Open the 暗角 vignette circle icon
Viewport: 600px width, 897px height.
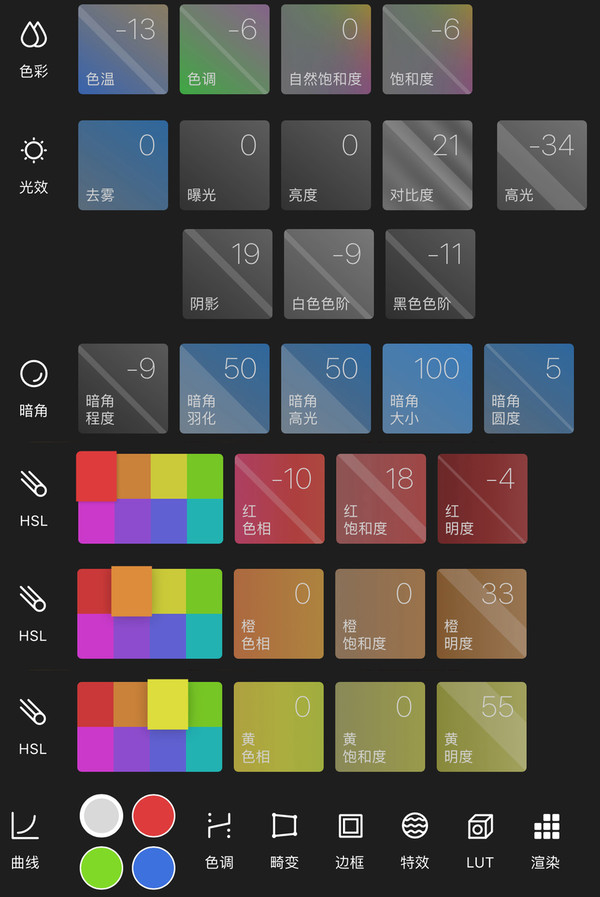pos(33,374)
